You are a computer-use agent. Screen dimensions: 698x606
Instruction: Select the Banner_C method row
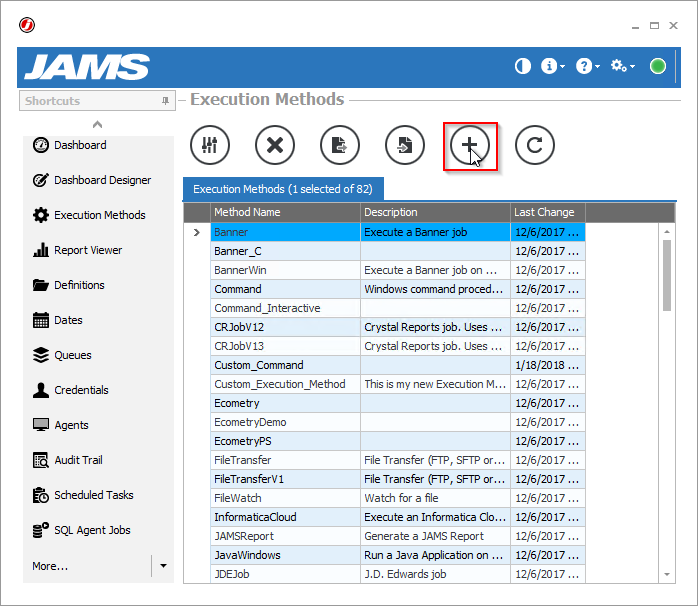pos(398,251)
